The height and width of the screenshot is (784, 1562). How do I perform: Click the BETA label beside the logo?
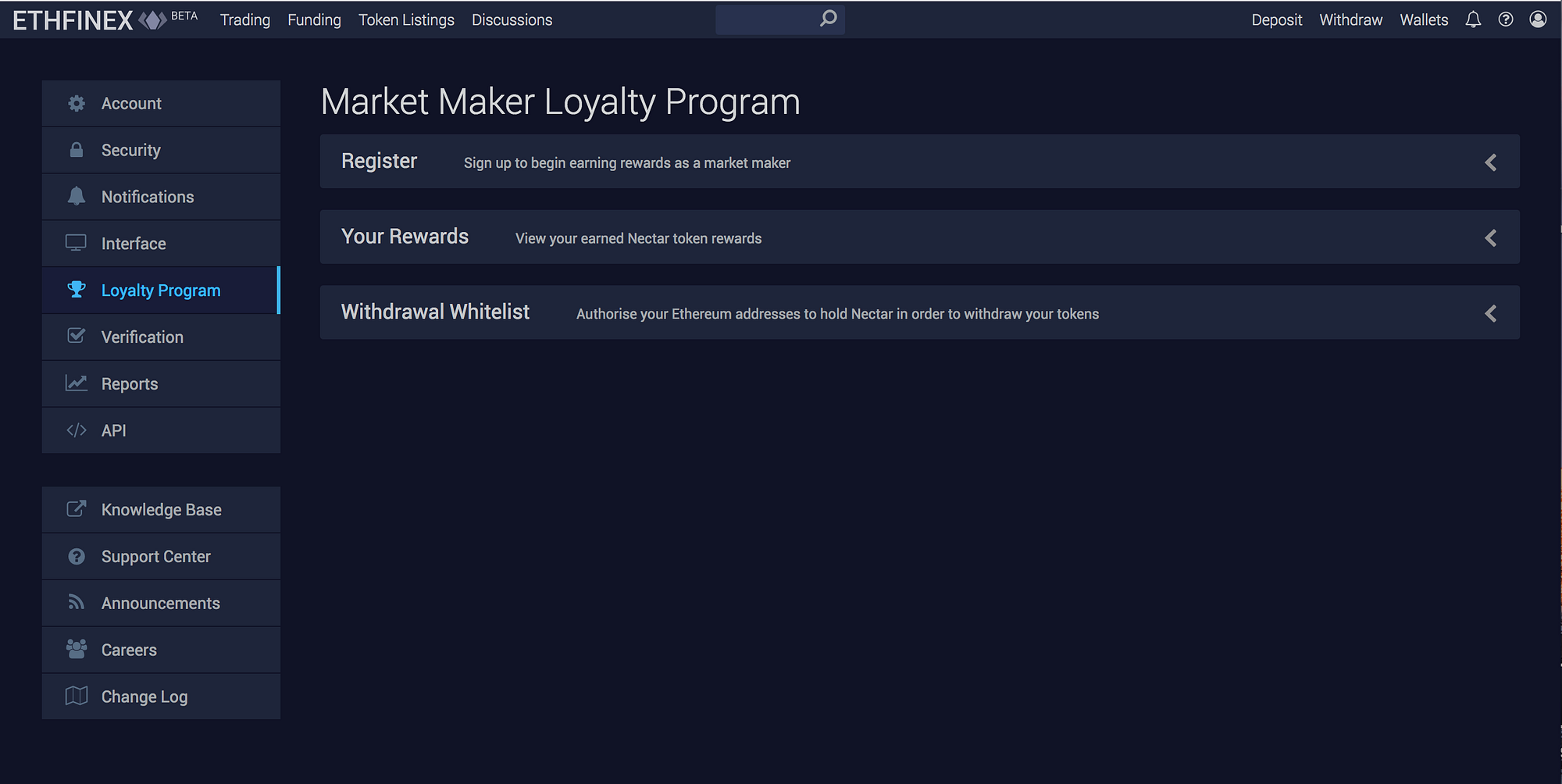[184, 16]
